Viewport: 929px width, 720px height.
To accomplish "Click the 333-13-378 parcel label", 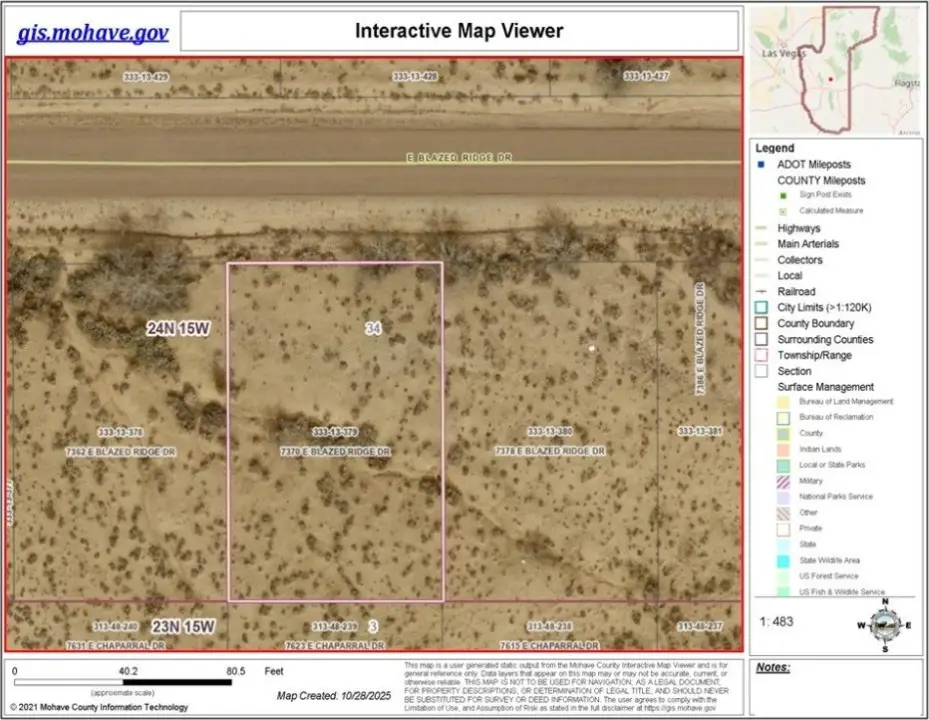I will pos(120,432).
